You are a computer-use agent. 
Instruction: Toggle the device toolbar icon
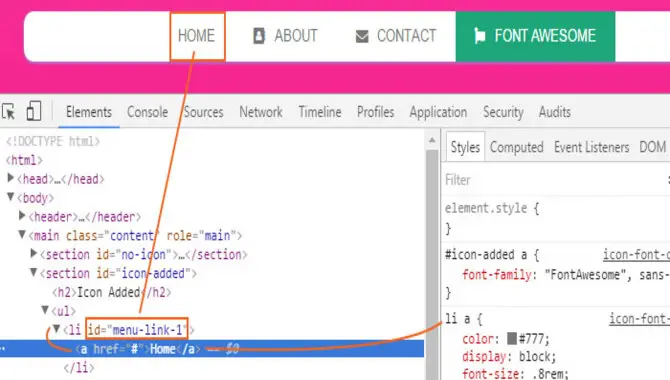coord(33,112)
